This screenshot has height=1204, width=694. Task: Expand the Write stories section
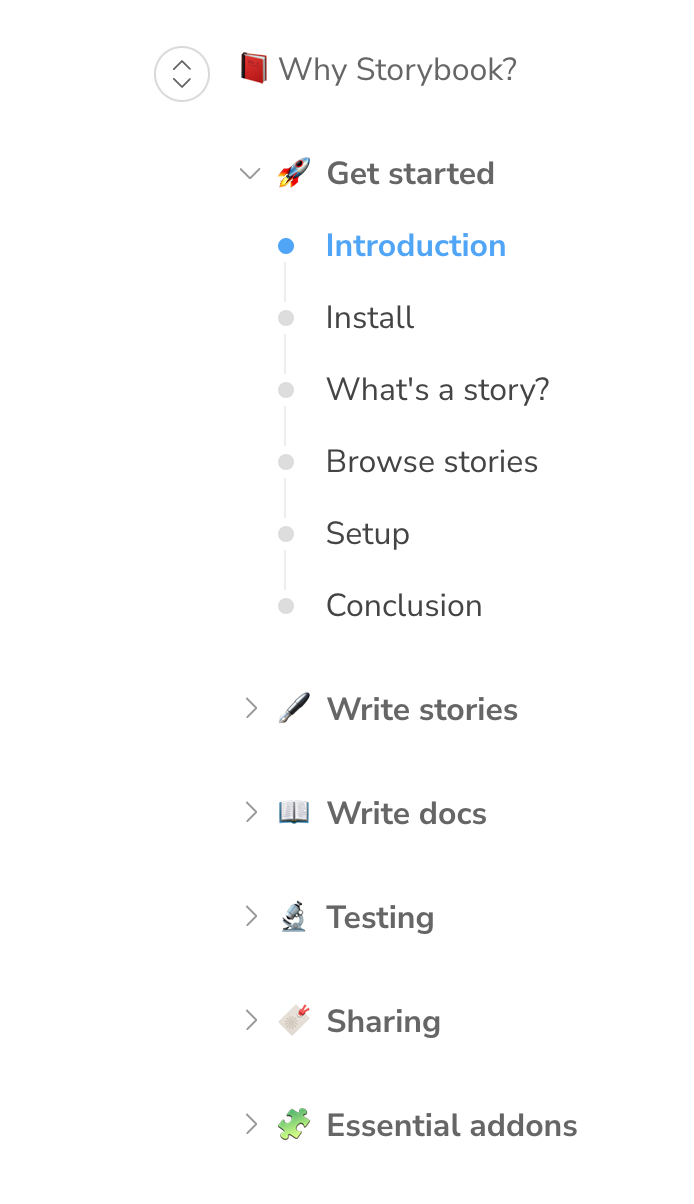(x=250, y=708)
